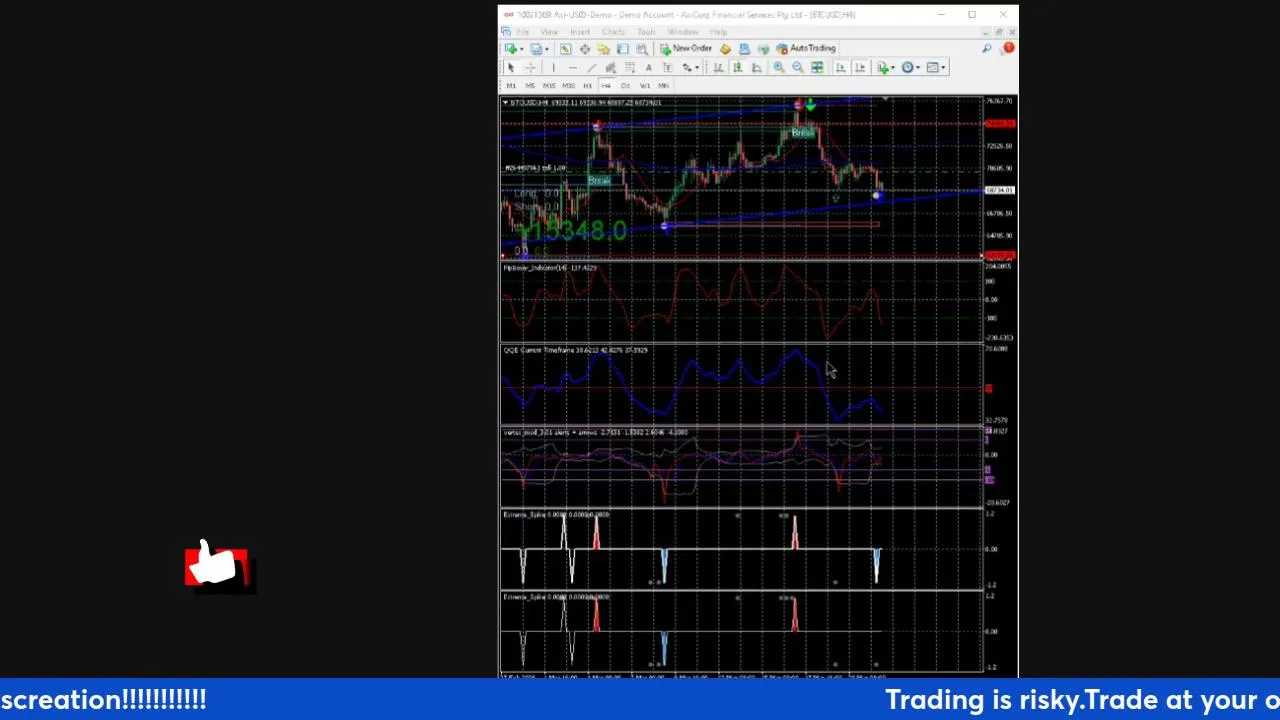The height and width of the screenshot is (720, 1280).
Task: Select the Fibonacci retracement tool
Action: [x=630, y=68]
